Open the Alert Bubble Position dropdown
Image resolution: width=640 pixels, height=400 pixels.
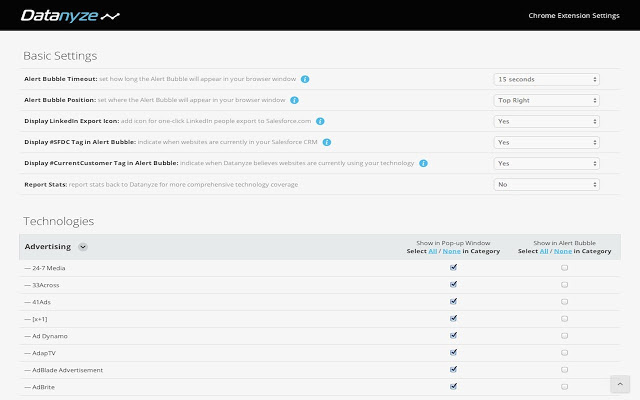click(547, 100)
